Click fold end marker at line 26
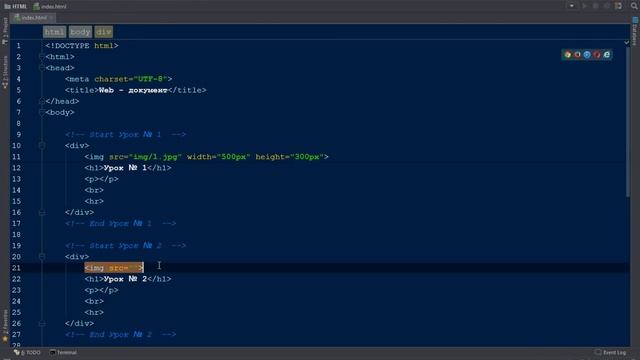Viewport: 640px width, 360px height. (42, 323)
